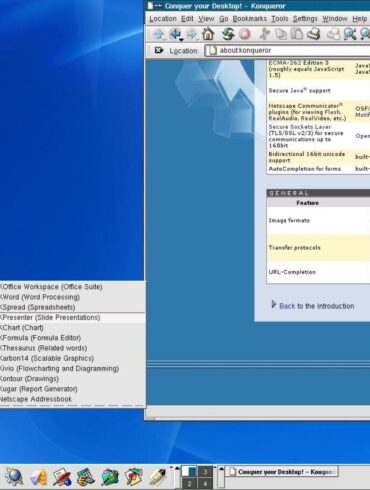Open Netscape Addressbook entry
Viewport: 370px width, 490px height.
tap(72, 399)
